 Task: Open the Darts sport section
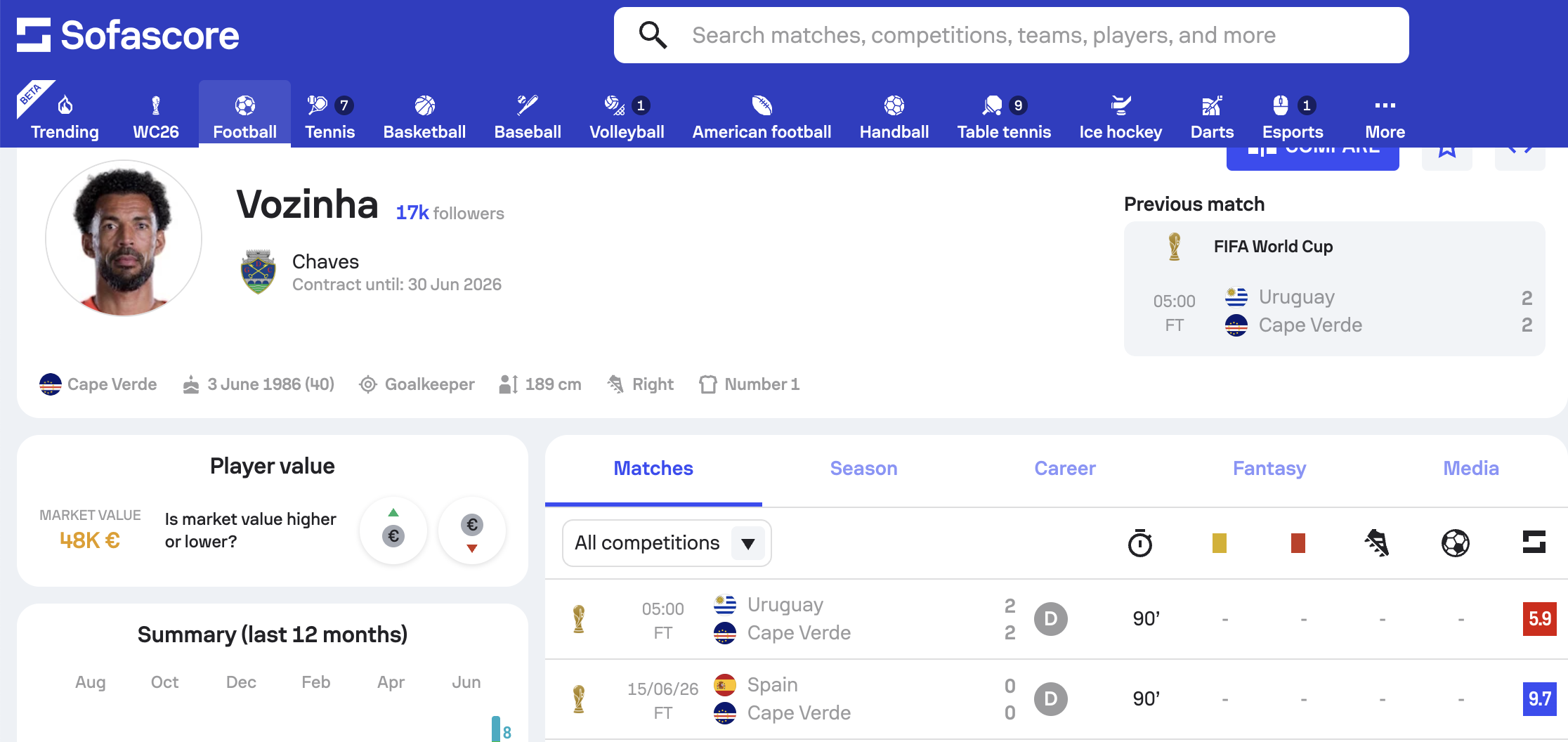pyautogui.click(x=1212, y=117)
